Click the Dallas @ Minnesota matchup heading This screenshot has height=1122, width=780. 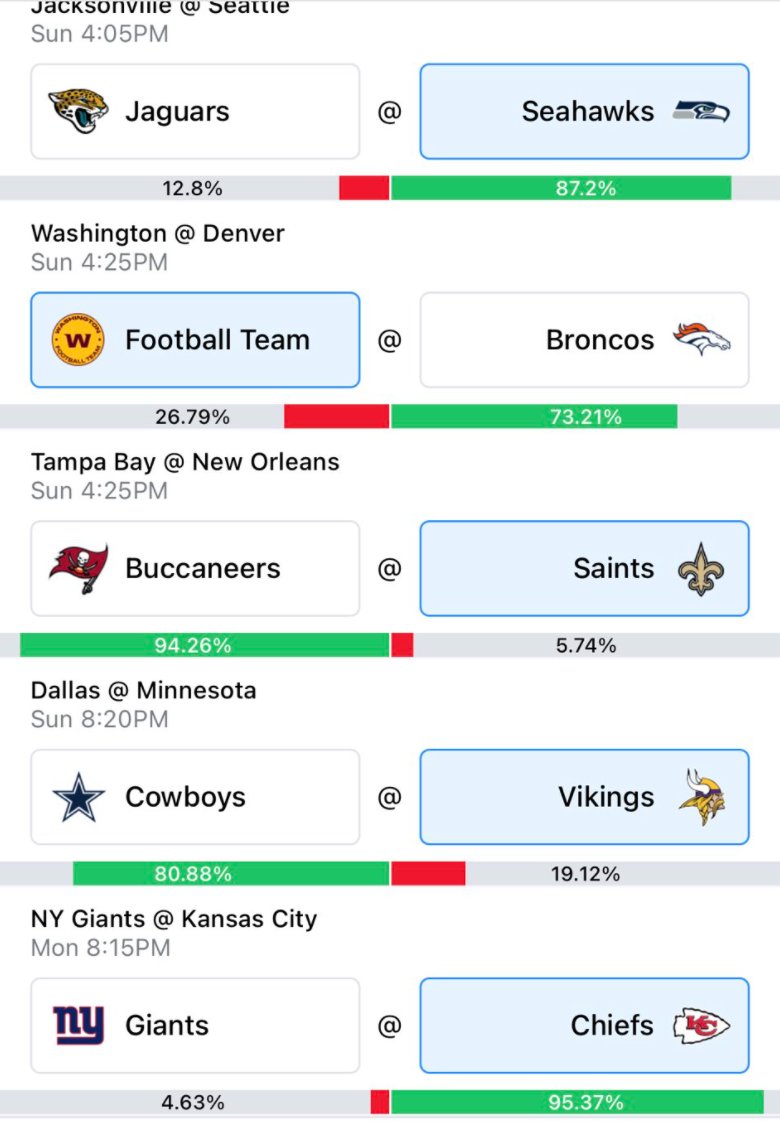[x=144, y=691]
